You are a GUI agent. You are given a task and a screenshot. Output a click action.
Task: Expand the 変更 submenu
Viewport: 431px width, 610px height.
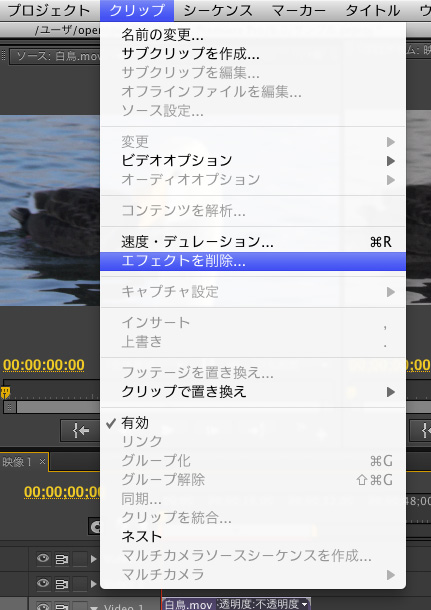pyautogui.click(x=253, y=142)
